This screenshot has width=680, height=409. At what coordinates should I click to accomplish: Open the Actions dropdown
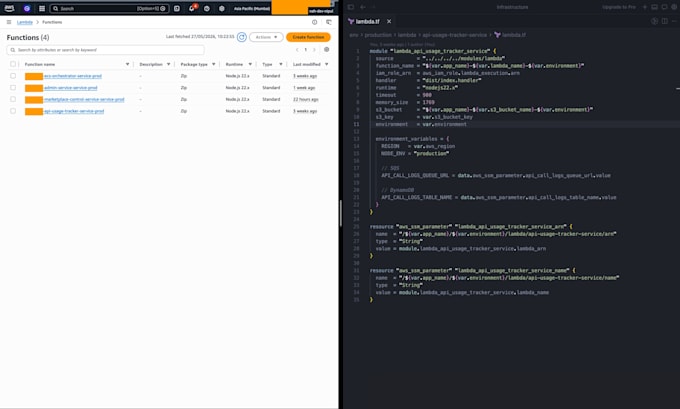coord(266,37)
